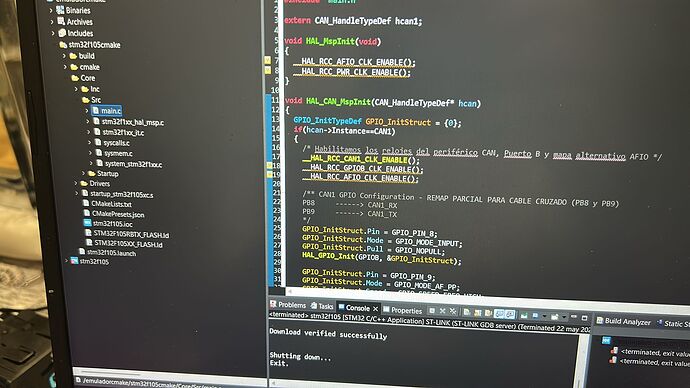Toggle show console when standard out changes
This screenshot has width=690, height=388.
click(x=499, y=314)
